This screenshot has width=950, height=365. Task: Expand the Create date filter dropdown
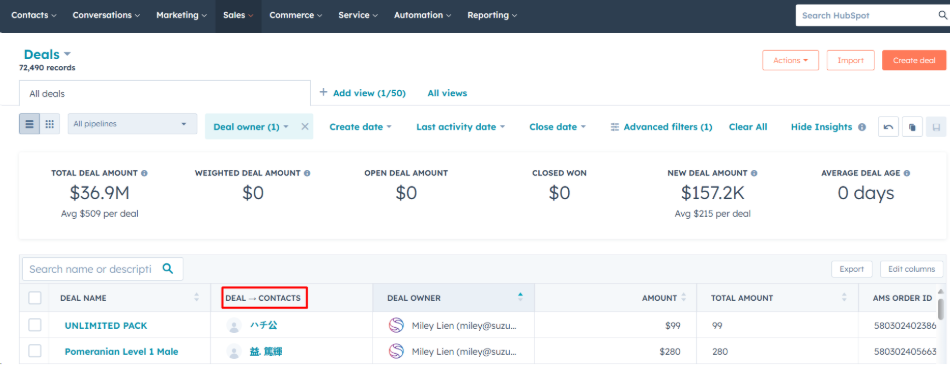coord(360,127)
